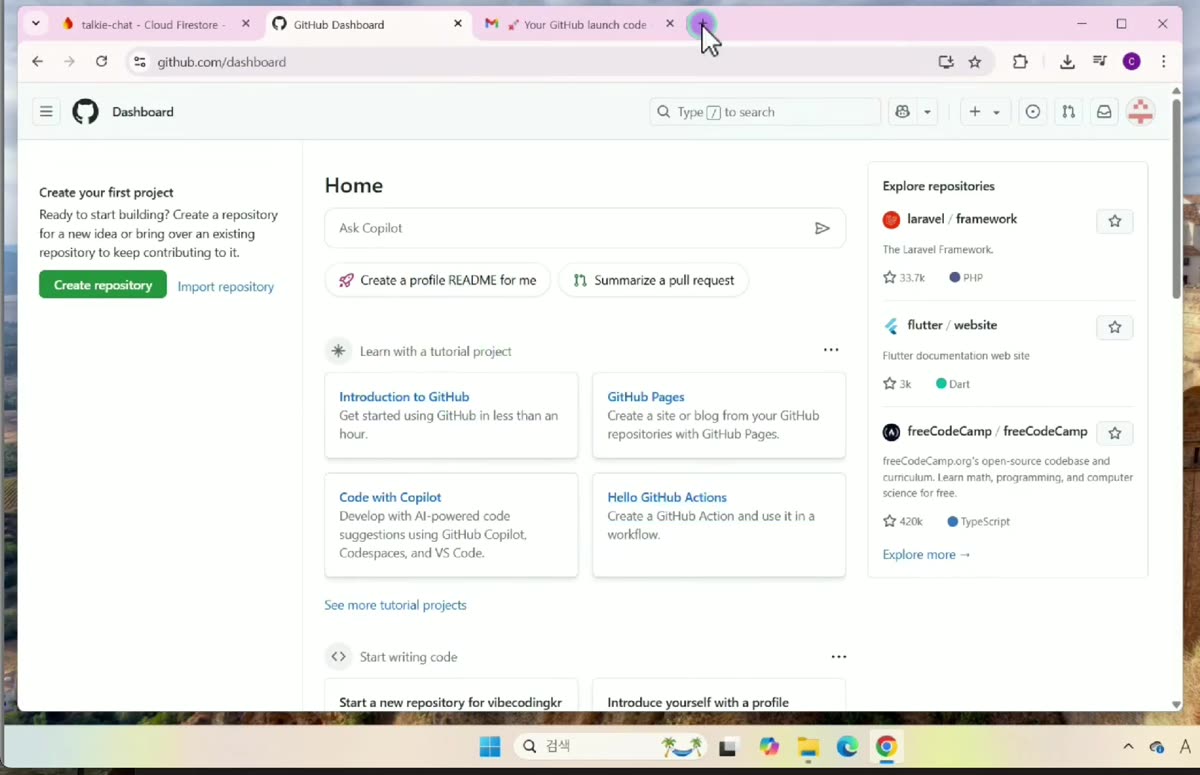Click See more tutorial projects link
This screenshot has height=775, width=1200.
(x=395, y=605)
